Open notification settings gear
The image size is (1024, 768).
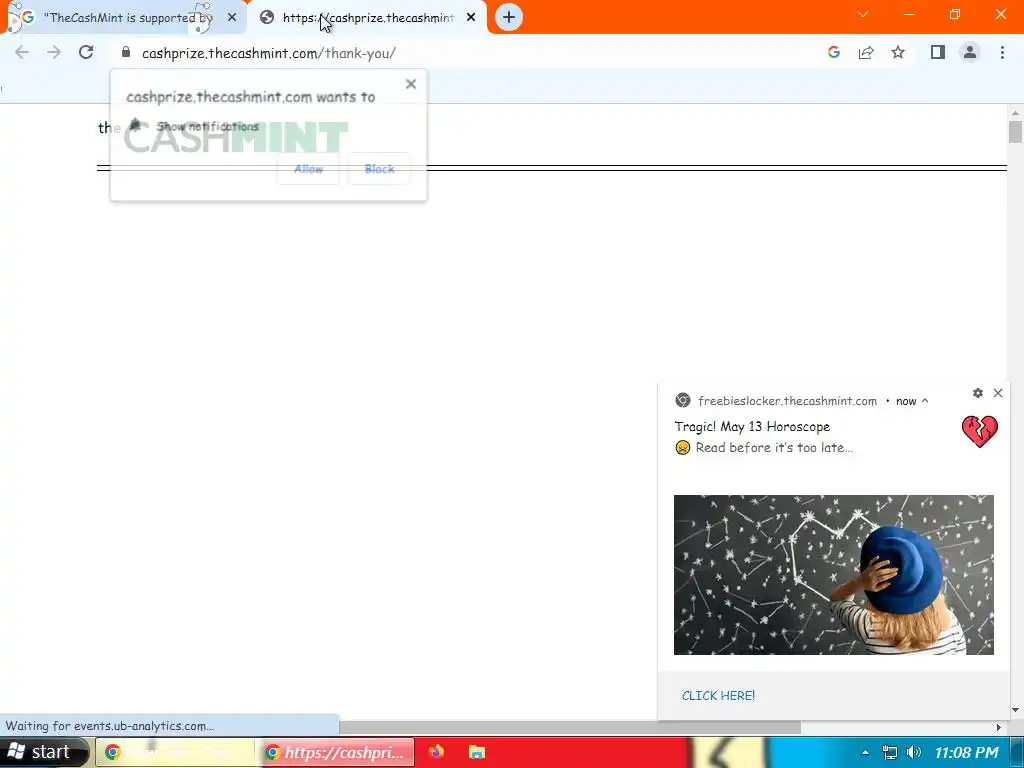tap(978, 392)
